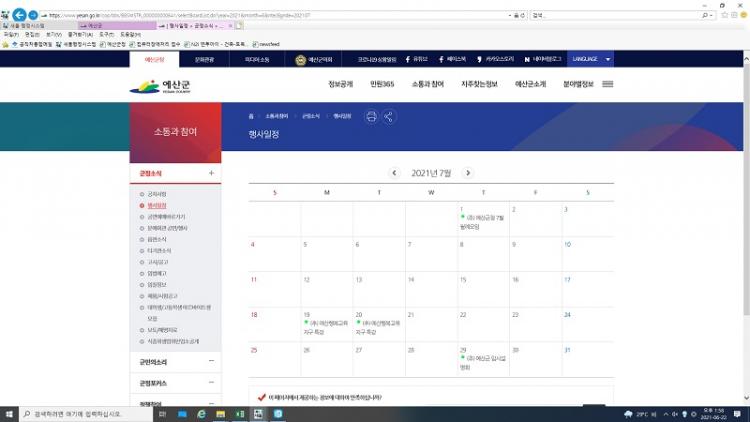The width and height of the screenshot is (750, 422).
Task: Open 정보공개 in main navigation
Action: (x=341, y=84)
